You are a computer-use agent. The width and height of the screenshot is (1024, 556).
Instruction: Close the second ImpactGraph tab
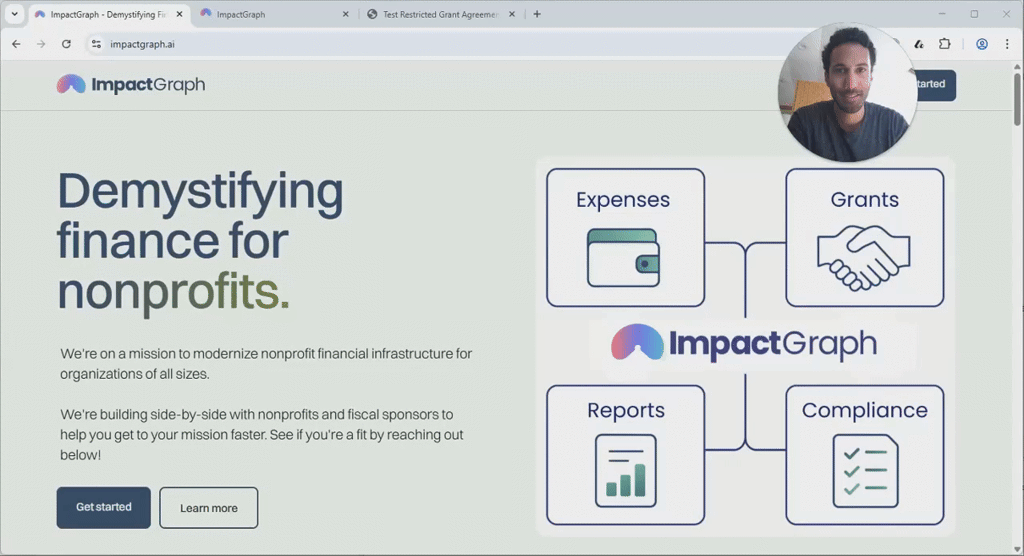[x=345, y=14]
